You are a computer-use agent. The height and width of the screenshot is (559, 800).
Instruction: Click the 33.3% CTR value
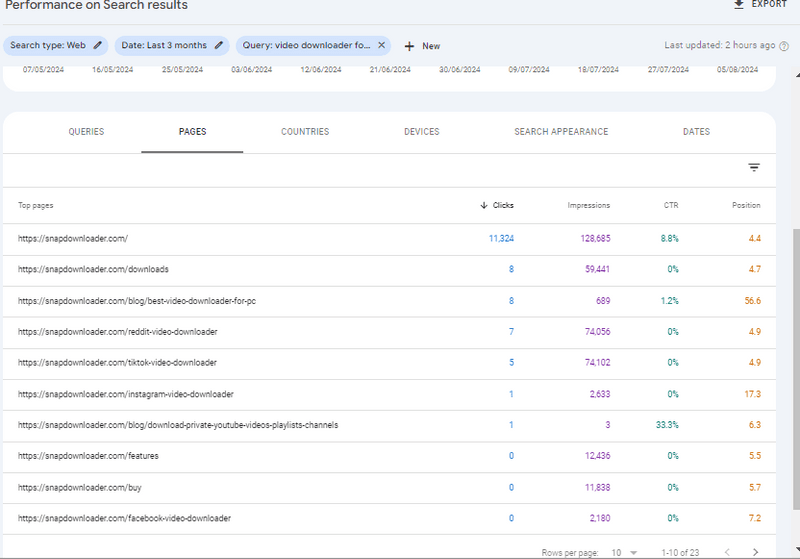[667, 425]
